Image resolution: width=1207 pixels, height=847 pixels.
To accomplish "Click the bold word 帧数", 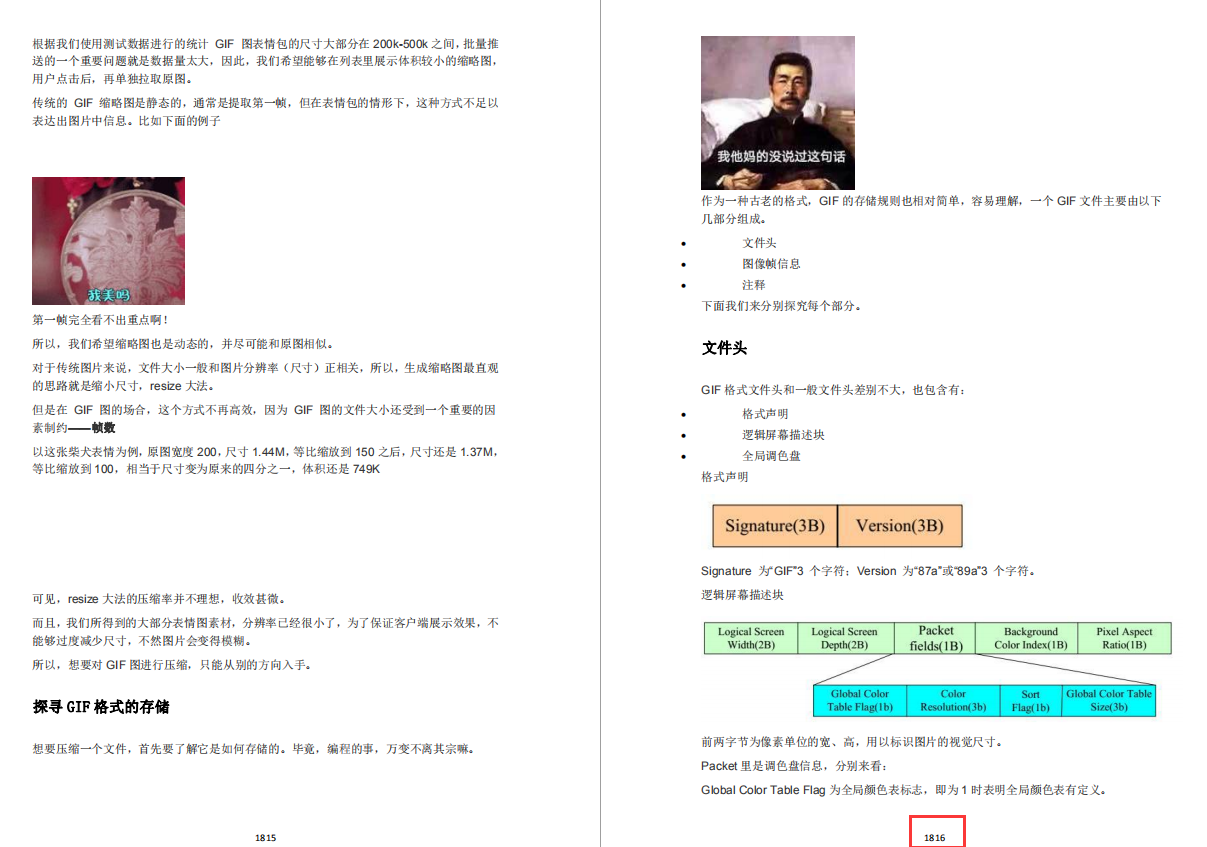I will pos(104,427).
